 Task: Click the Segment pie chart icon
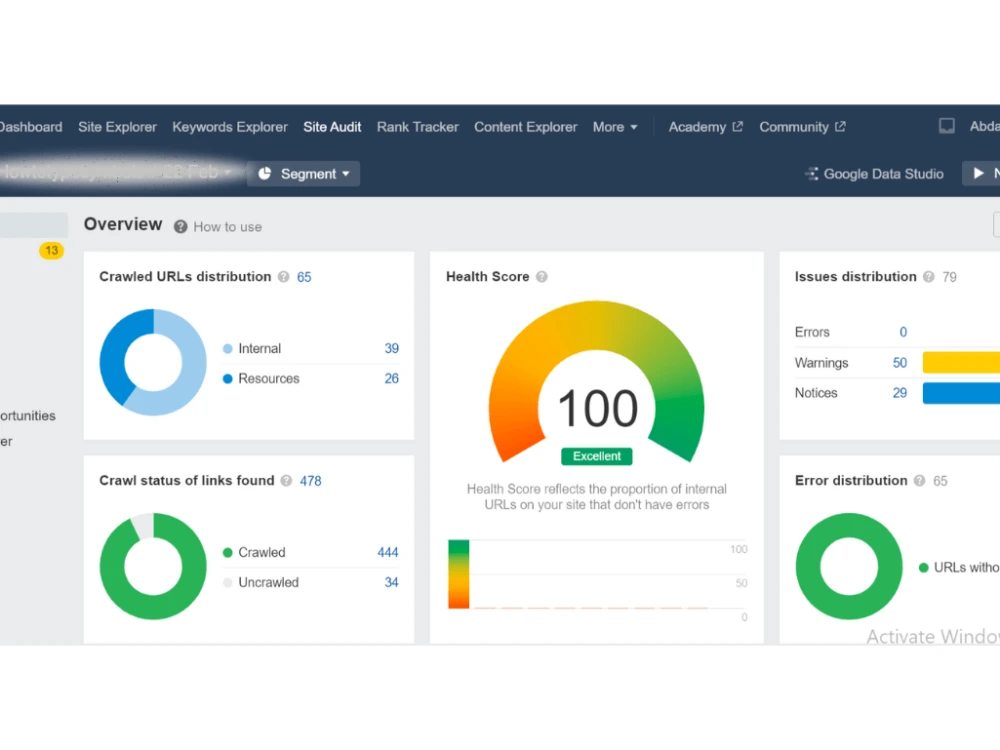pos(265,173)
